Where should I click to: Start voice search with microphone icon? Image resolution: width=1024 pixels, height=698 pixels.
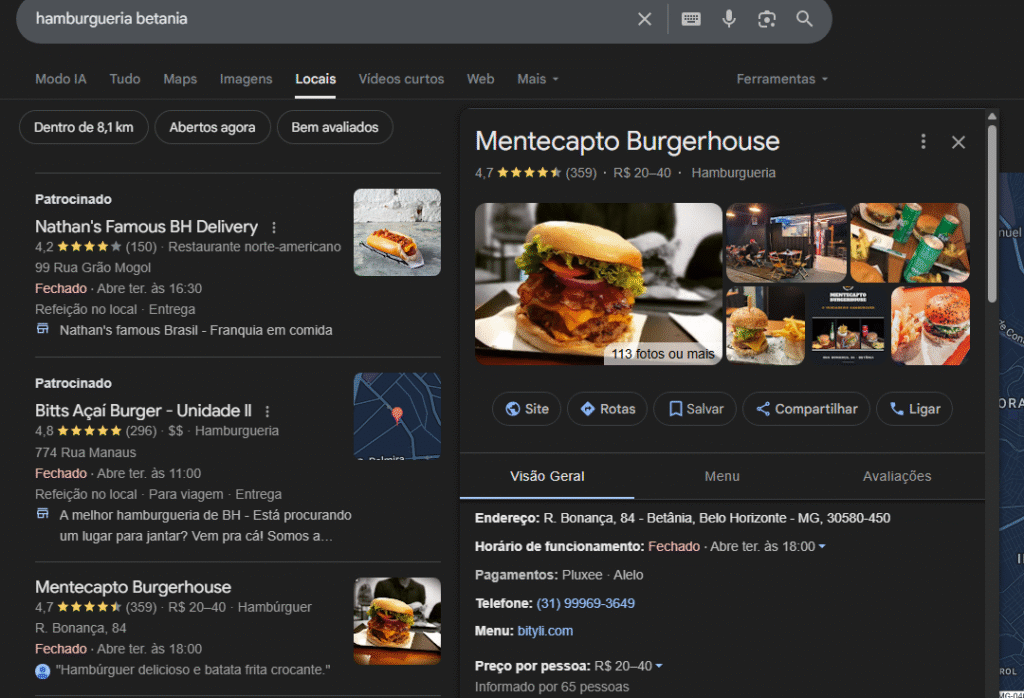(729, 19)
